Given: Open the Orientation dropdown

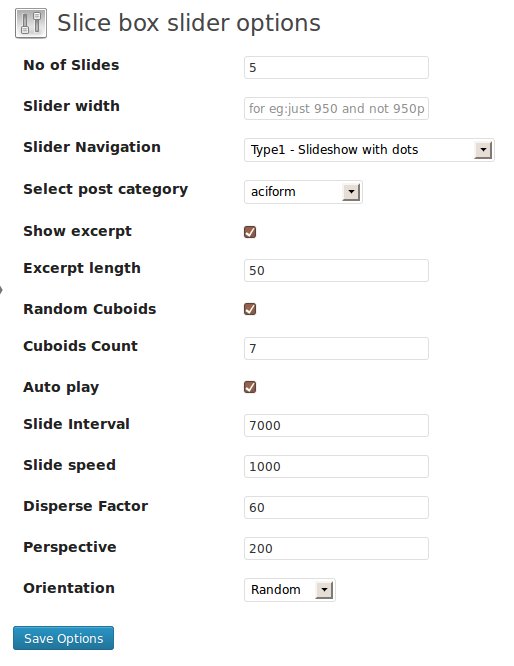Looking at the screenshot, I should (x=290, y=590).
